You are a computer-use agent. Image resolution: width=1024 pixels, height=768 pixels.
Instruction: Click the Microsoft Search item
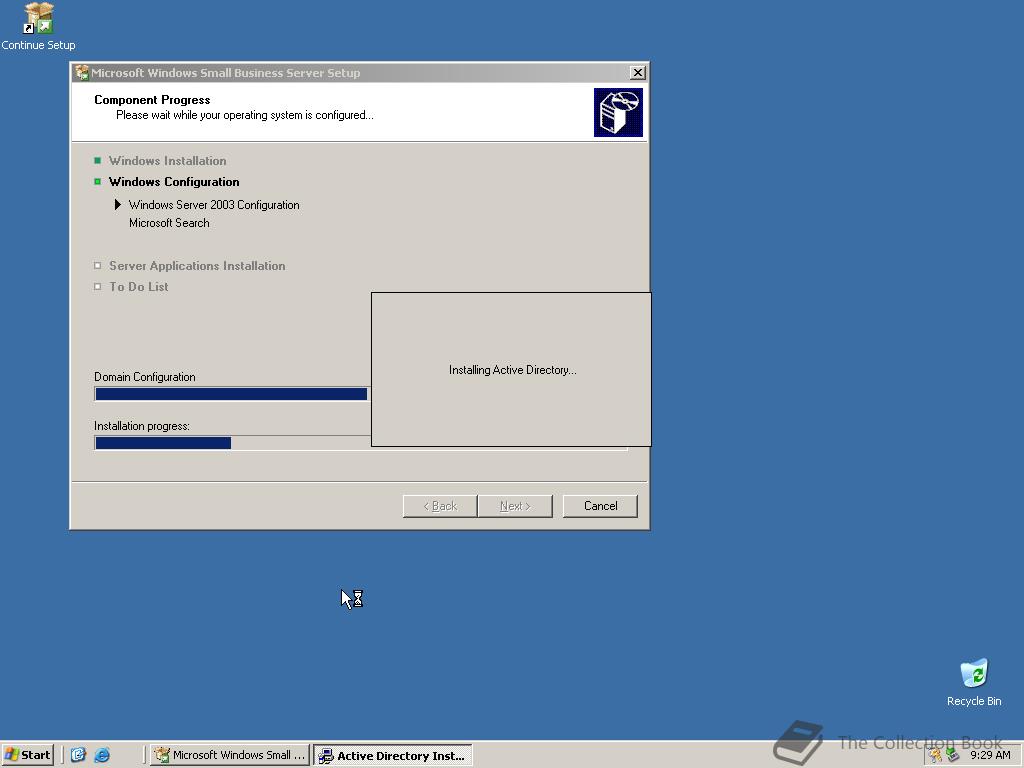pyautogui.click(x=169, y=223)
